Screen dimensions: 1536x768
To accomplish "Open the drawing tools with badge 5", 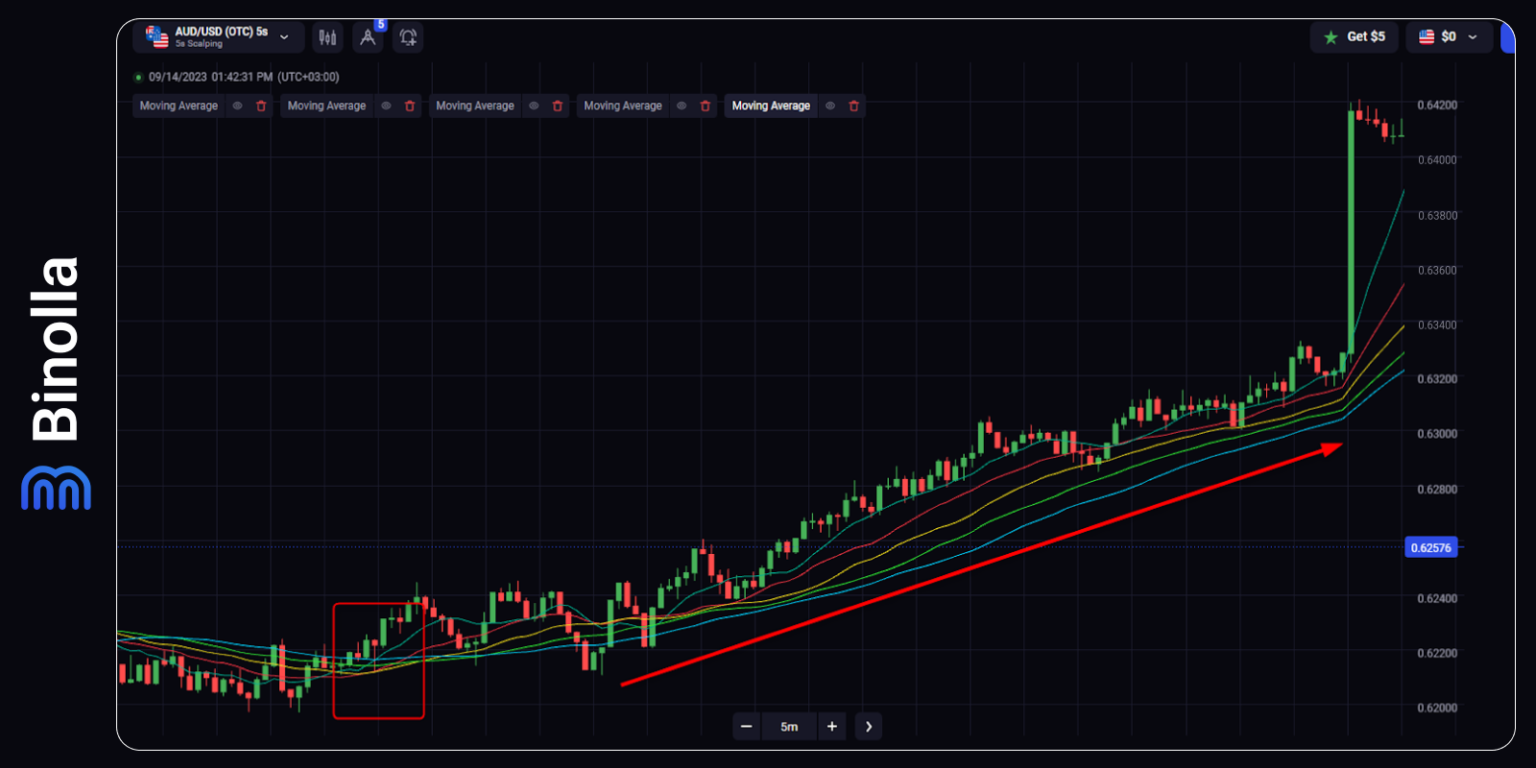I will [367, 36].
